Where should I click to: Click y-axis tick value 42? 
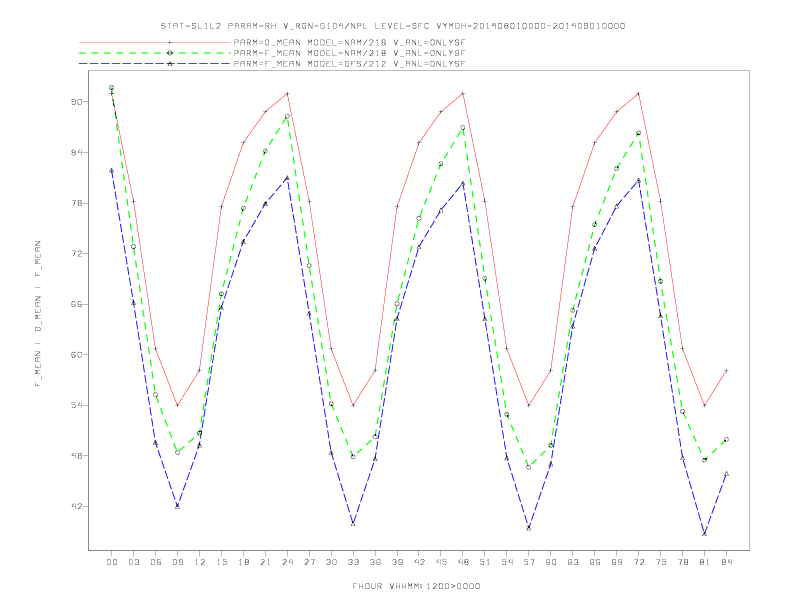pyautogui.click(x=76, y=506)
